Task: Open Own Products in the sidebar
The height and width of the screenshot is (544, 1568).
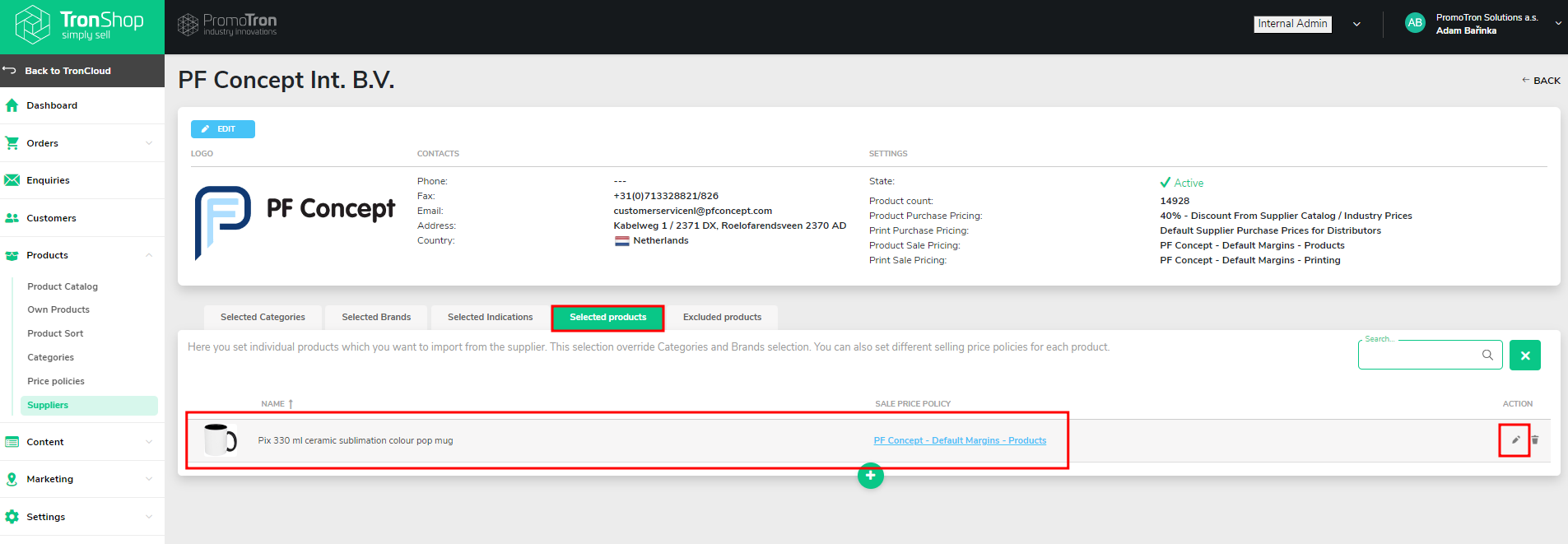Action: pos(58,309)
